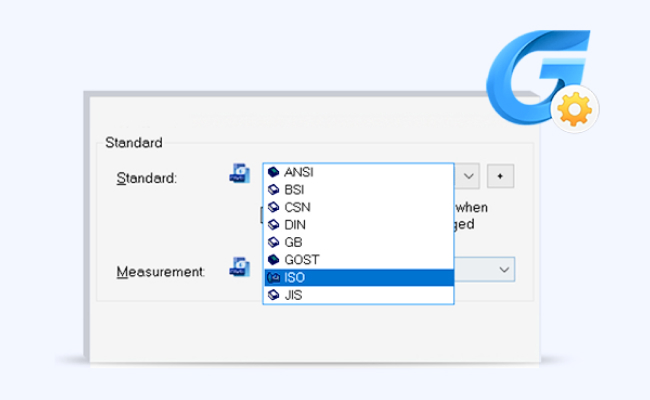This screenshot has height=400, width=650.
Task: Click the Measurement field label
Action: pyautogui.click(x=160, y=271)
